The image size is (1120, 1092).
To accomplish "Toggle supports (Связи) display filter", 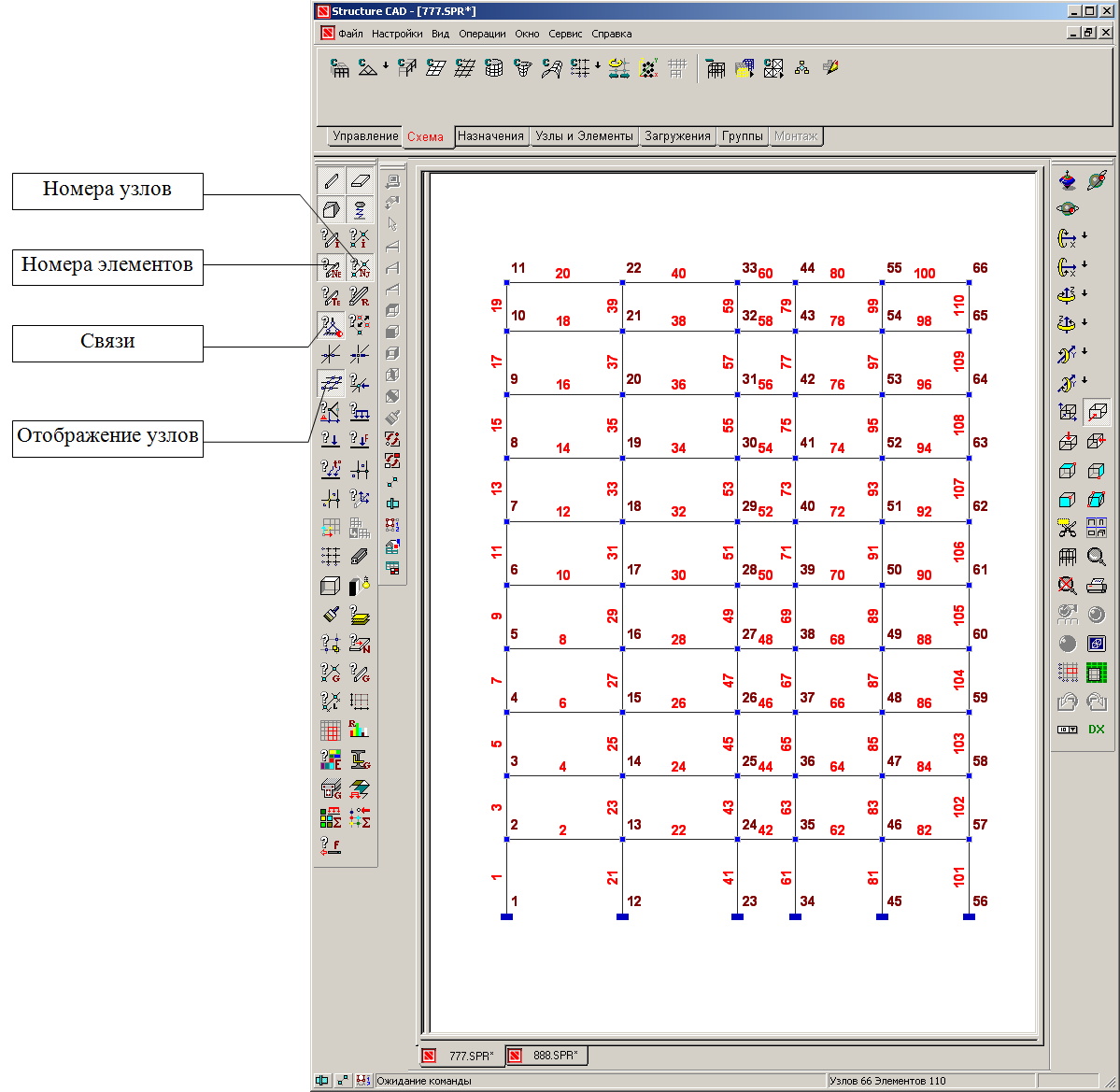I will click(331, 326).
